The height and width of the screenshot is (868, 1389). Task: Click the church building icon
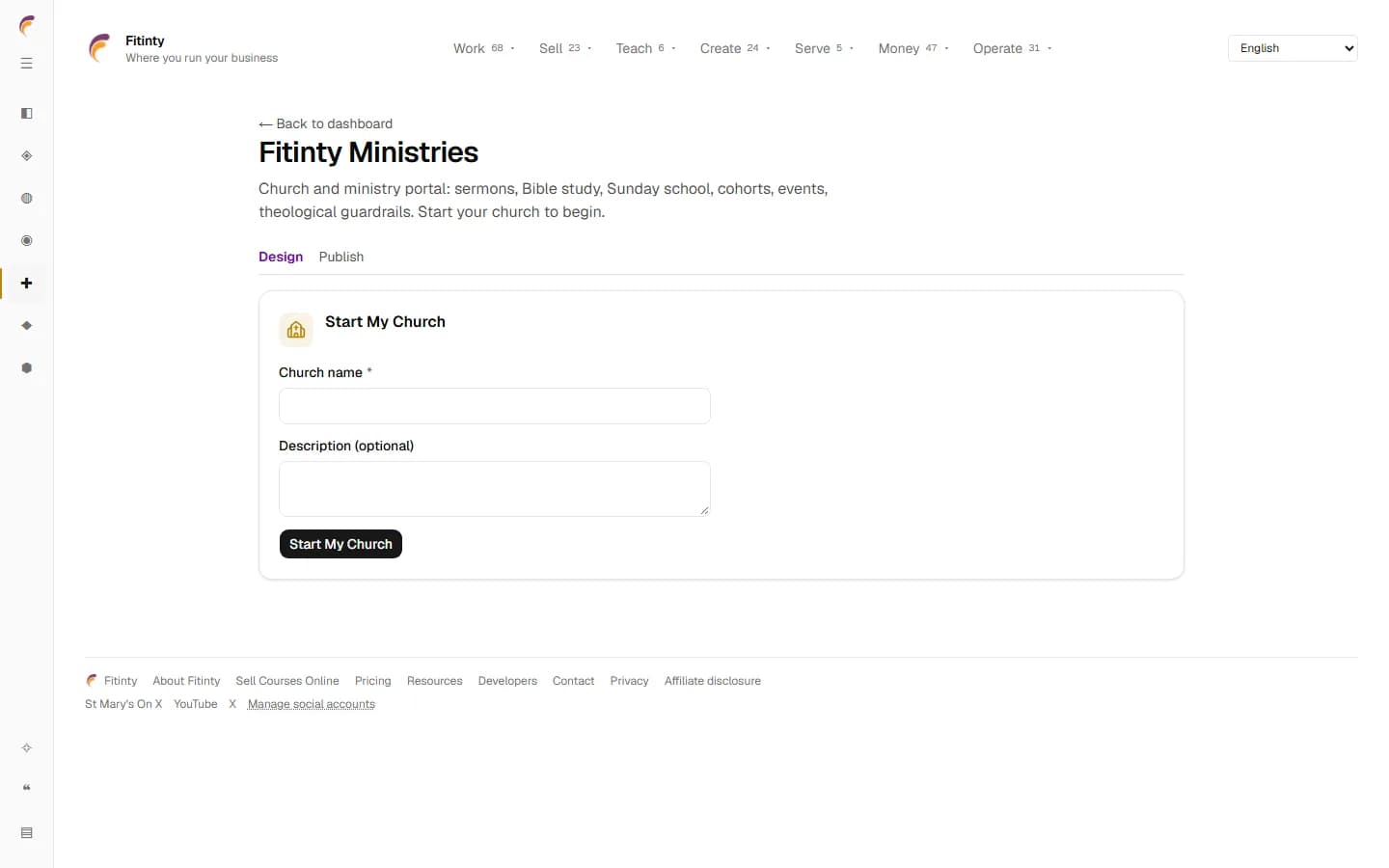pyautogui.click(x=296, y=330)
